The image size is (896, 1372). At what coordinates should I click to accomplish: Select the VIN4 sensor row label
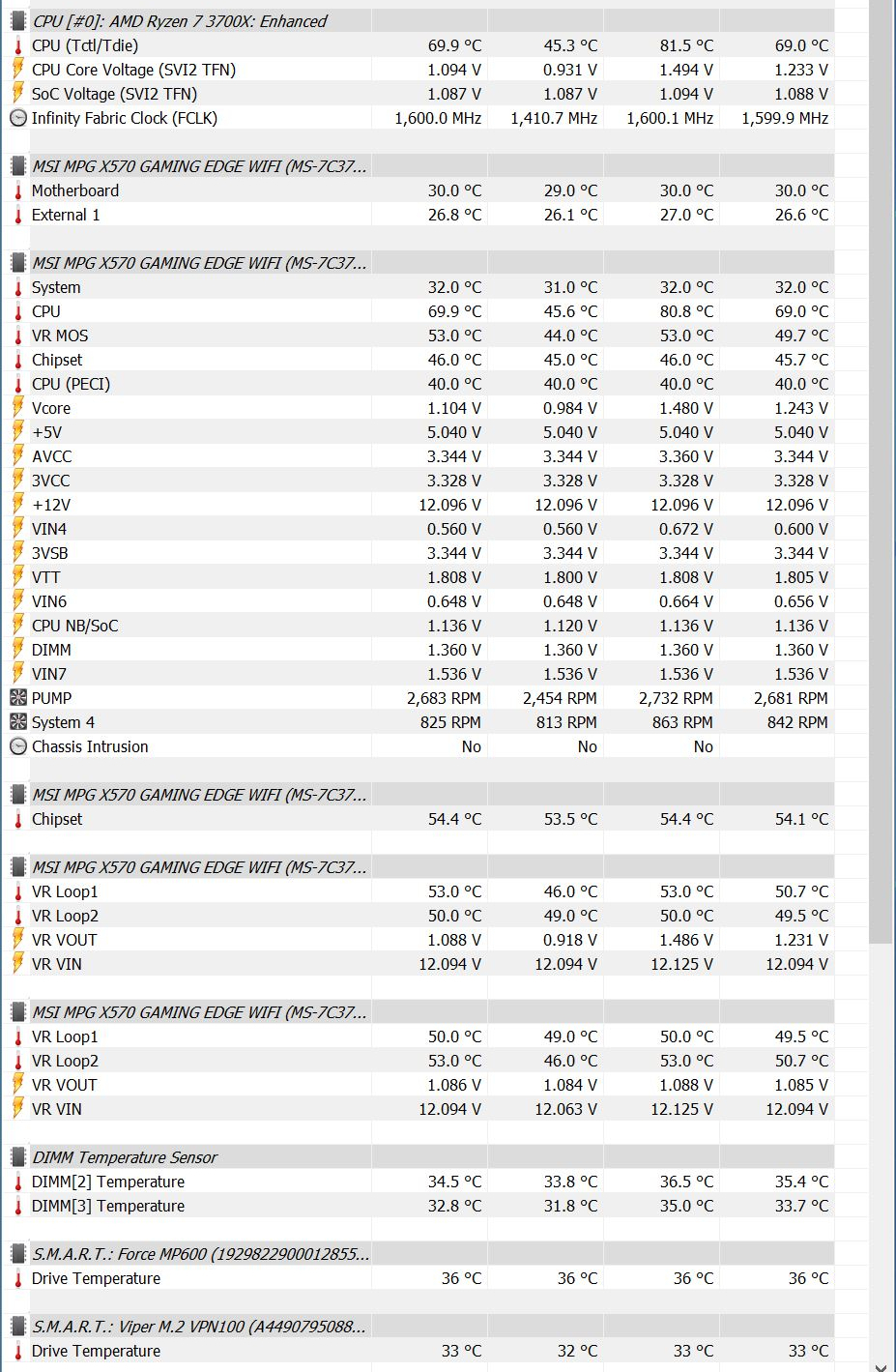pyautogui.click(x=49, y=529)
